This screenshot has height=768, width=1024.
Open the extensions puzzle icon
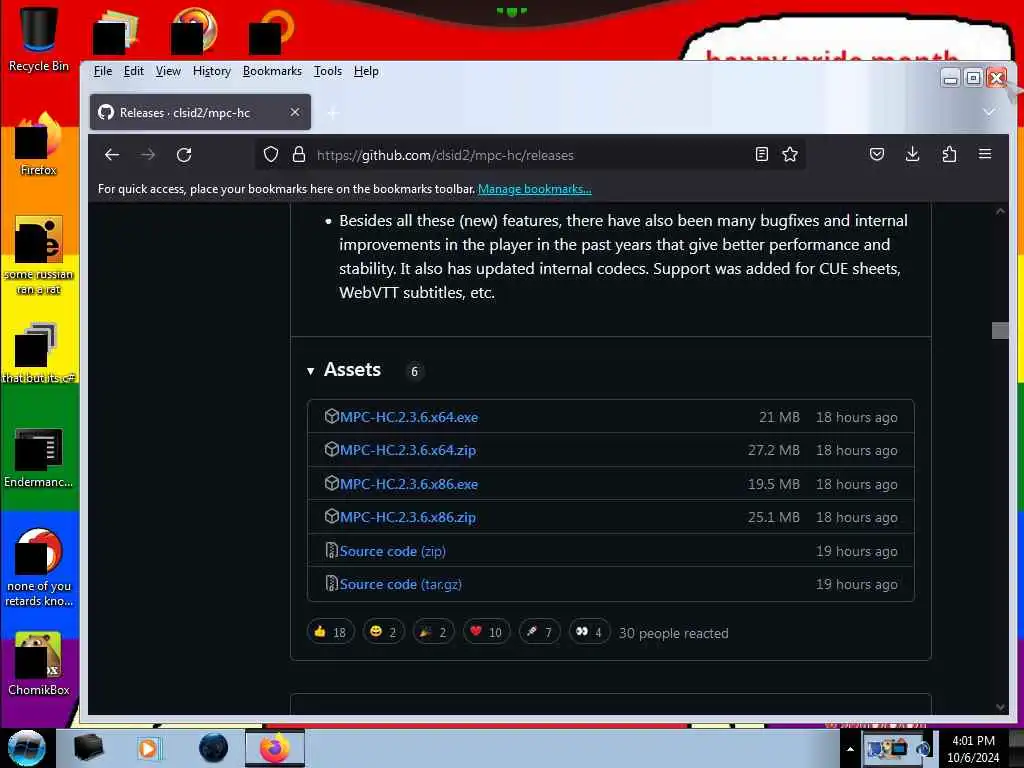(949, 154)
